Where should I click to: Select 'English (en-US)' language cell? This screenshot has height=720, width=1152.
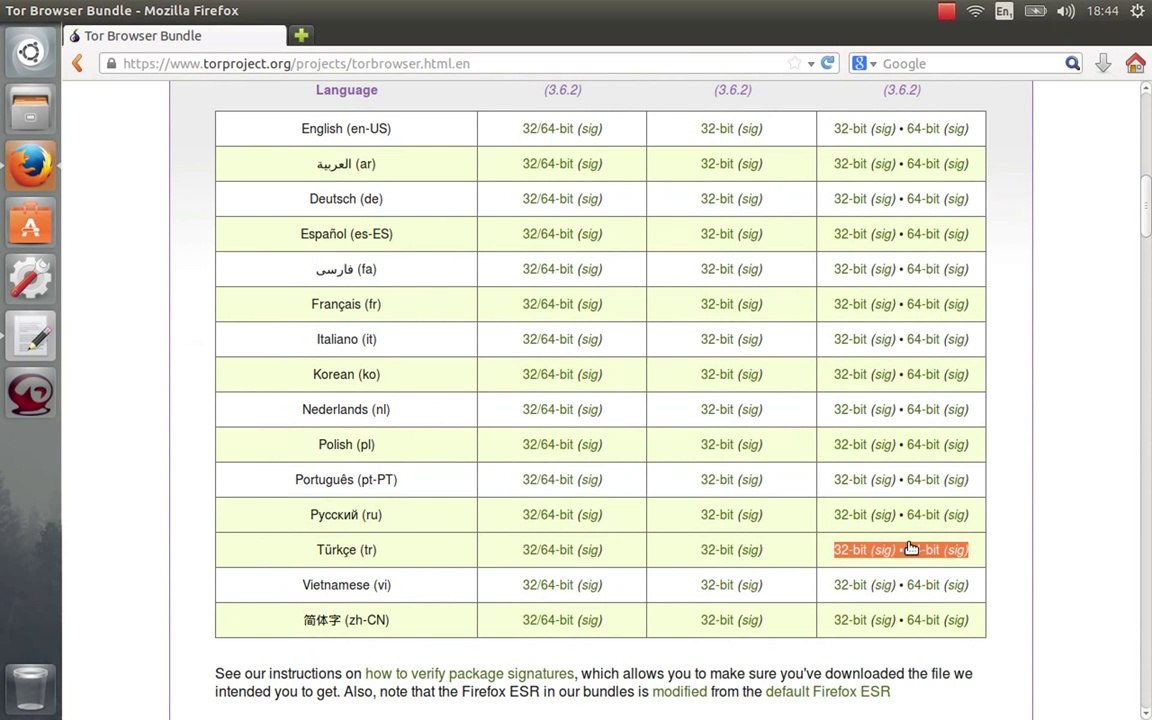pyautogui.click(x=346, y=129)
